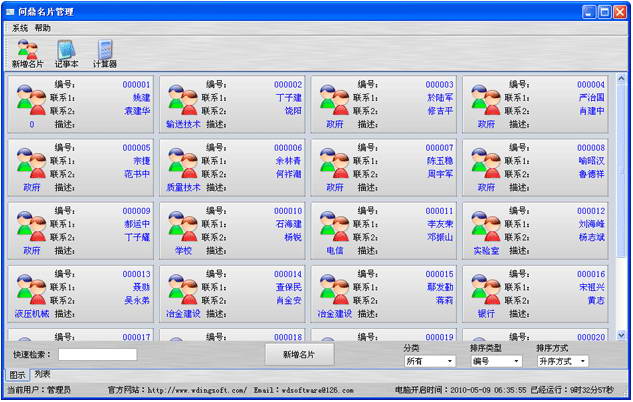Click the vertical scrollbar thumb

point(621,170)
